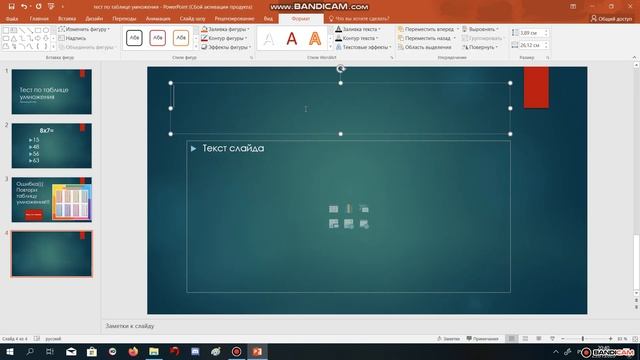Click the 'Что вы хотите сделать?' search box
Screen dimensions: 640x360
(359, 19)
